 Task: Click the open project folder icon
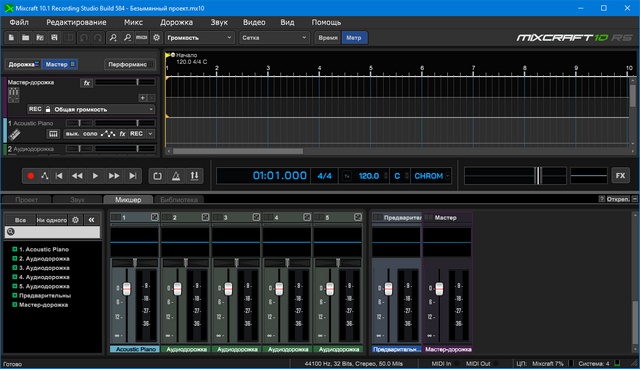pyautogui.click(x=25, y=38)
